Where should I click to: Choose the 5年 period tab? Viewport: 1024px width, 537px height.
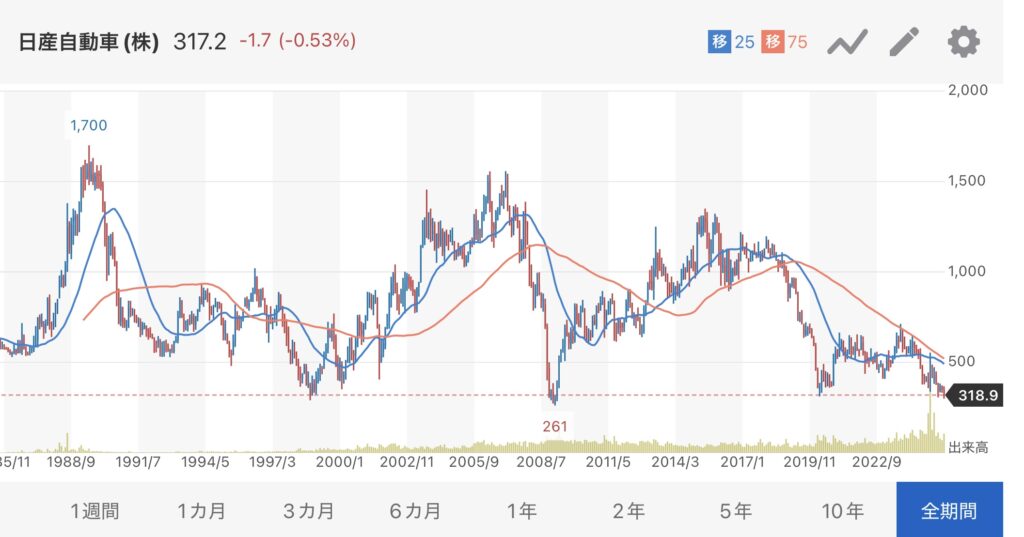[x=735, y=510]
